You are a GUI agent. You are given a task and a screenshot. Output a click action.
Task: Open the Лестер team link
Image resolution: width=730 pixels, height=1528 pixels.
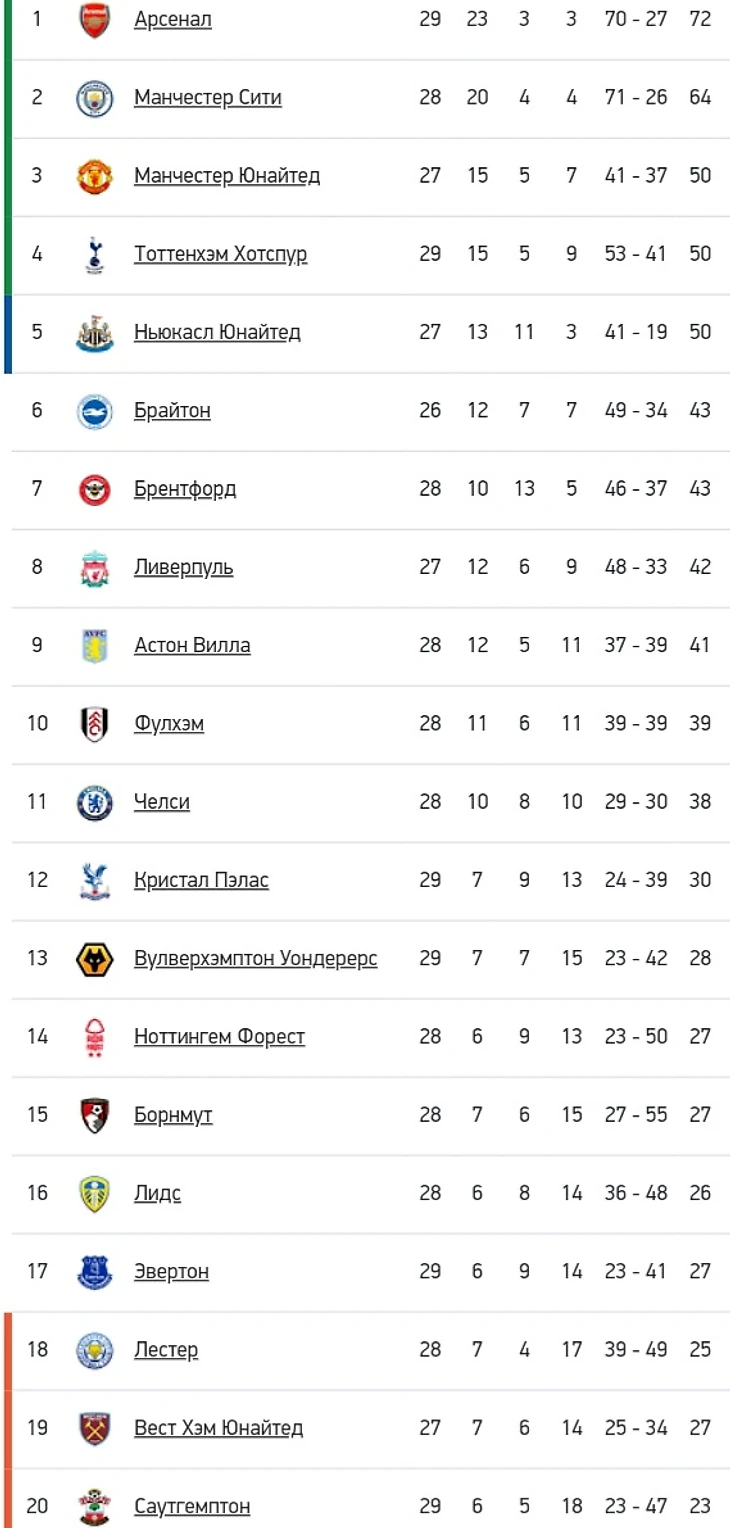pyautogui.click(x=166, y=1350)
